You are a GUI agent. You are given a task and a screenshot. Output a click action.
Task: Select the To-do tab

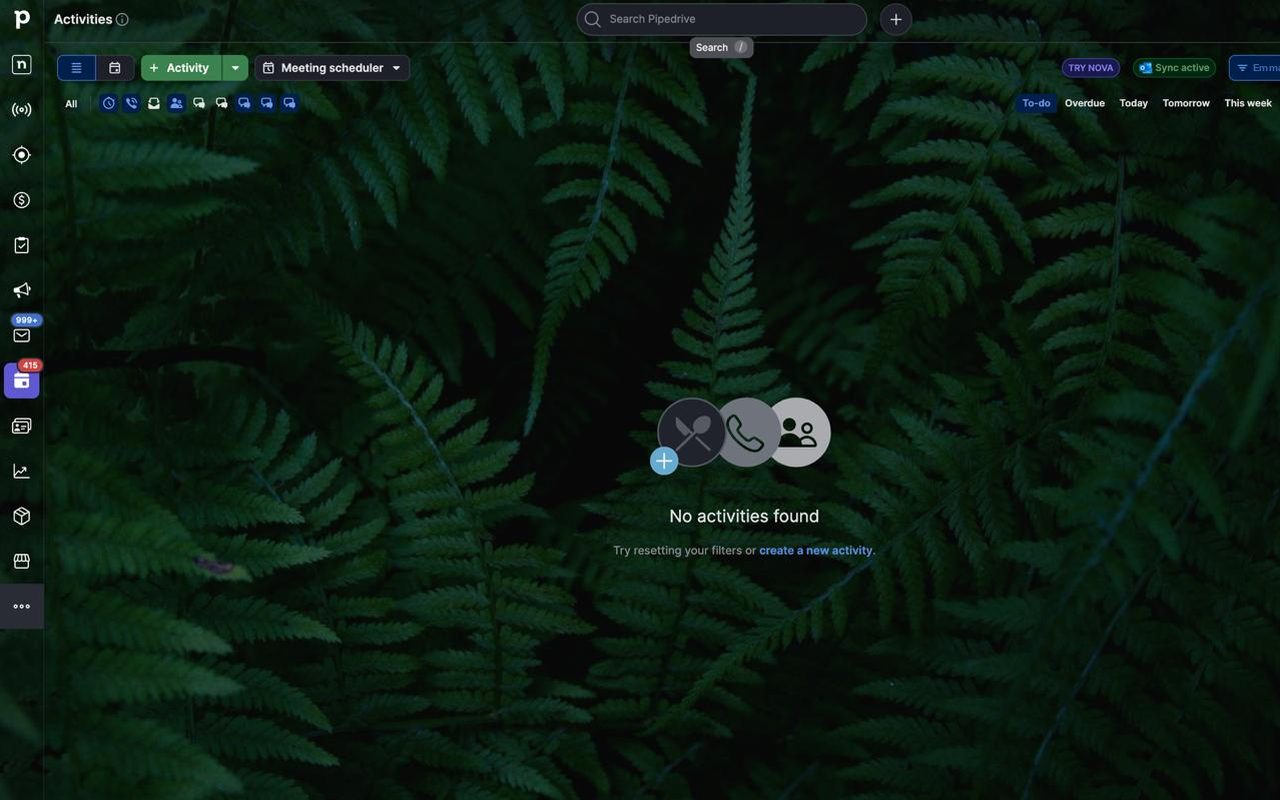[x=1036, y=103]
